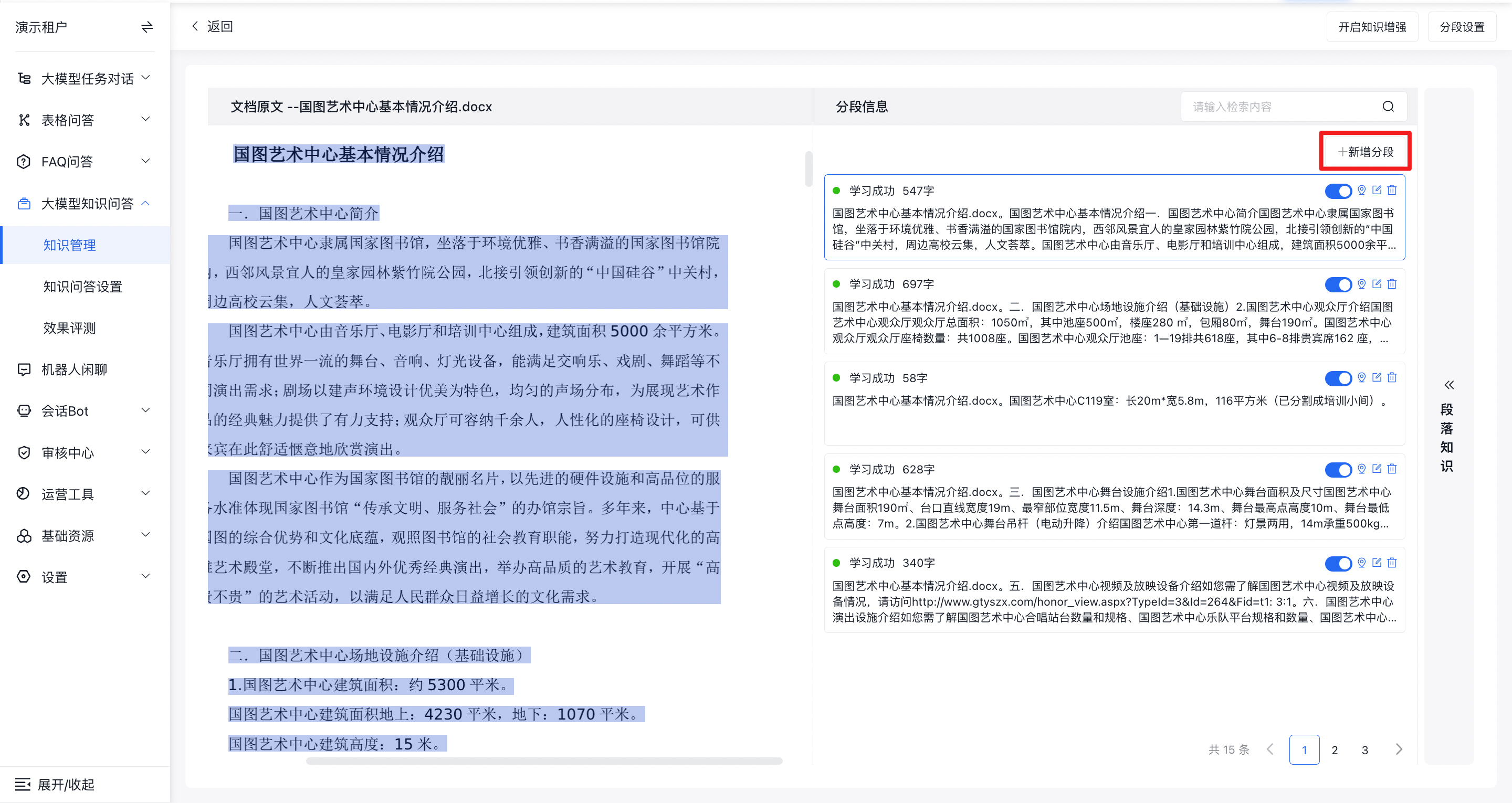The width and height of the screenshot is (1512, 803).
Task: Click the search magnifier icon
Action: [x=1388, y=106]
